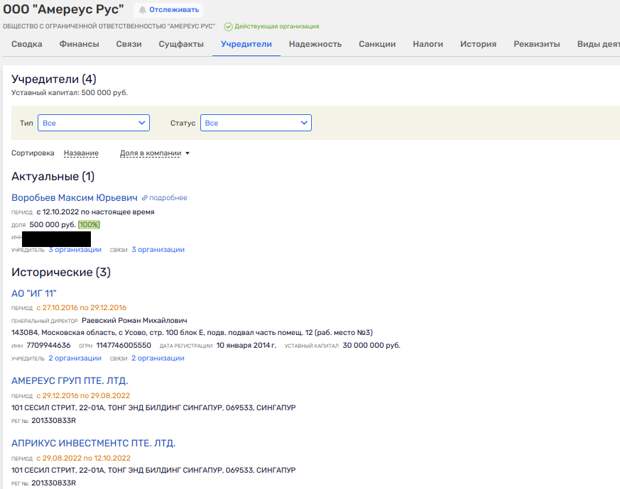The height and width of the screenshot is (489, 620).
Task: Click the director name Раевский Роман Михайлович
Action: point(134,320)
